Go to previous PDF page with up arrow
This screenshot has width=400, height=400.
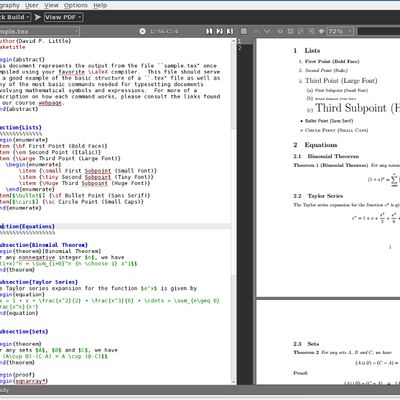tap(256, 31)
